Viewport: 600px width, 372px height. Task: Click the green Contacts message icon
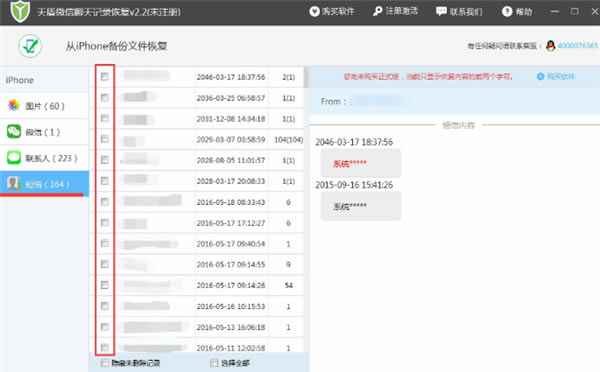(14, 157)
